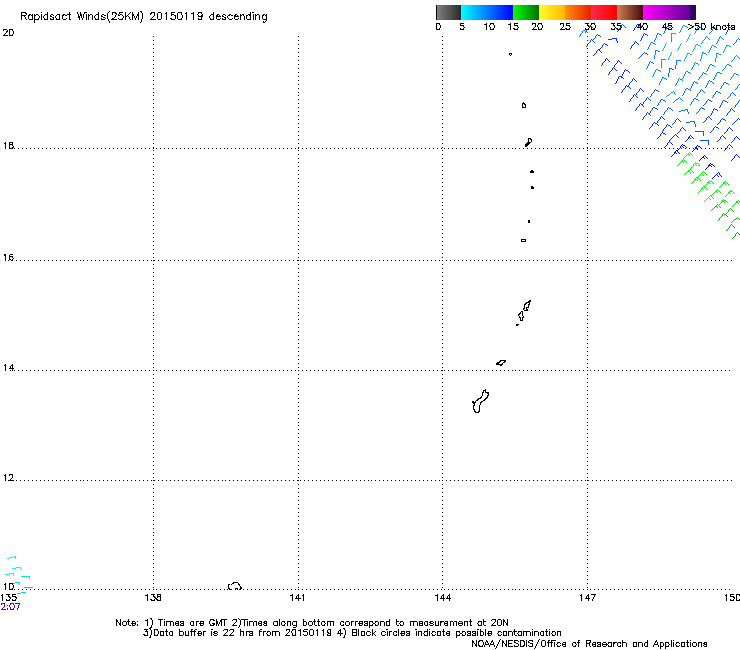Pick the brown 35-40 knots color segment

[x=630, y=12]
